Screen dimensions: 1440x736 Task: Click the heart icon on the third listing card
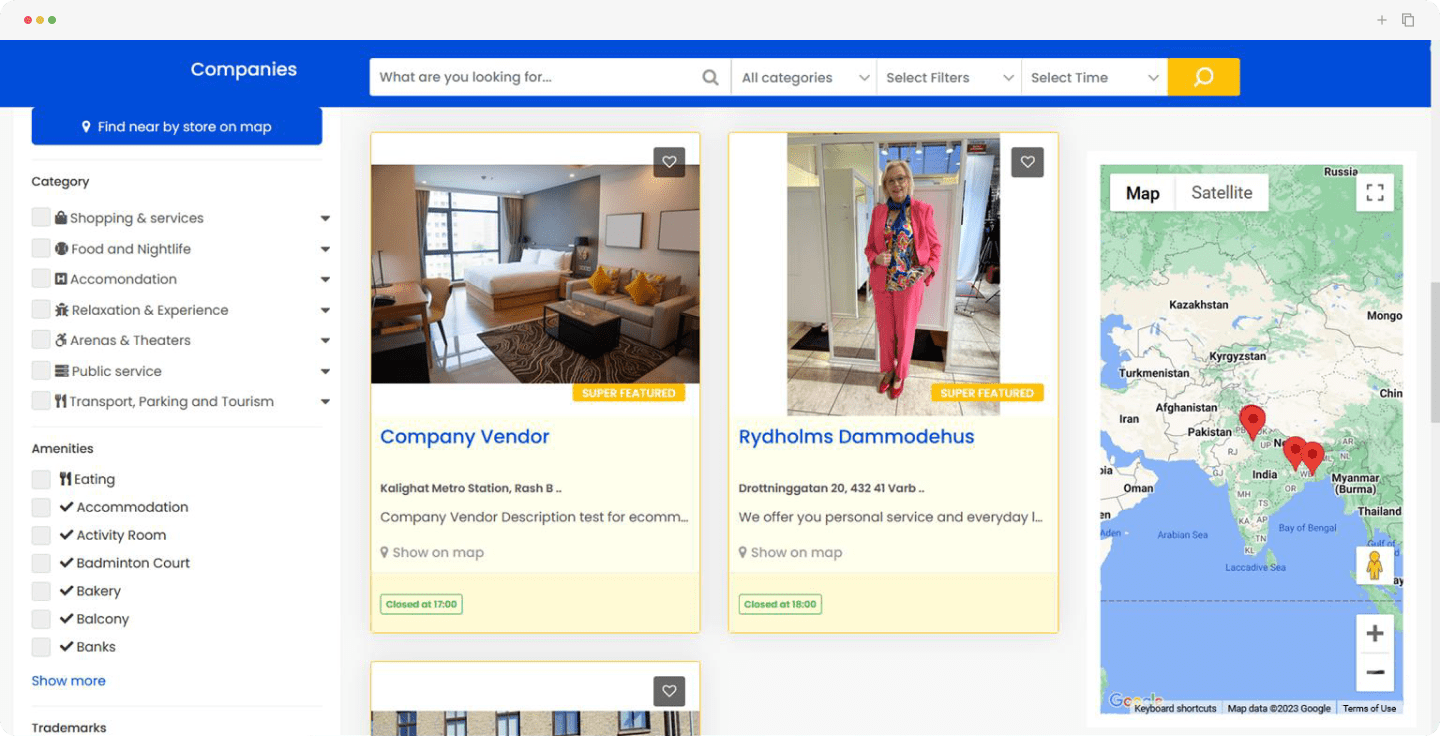669,690
